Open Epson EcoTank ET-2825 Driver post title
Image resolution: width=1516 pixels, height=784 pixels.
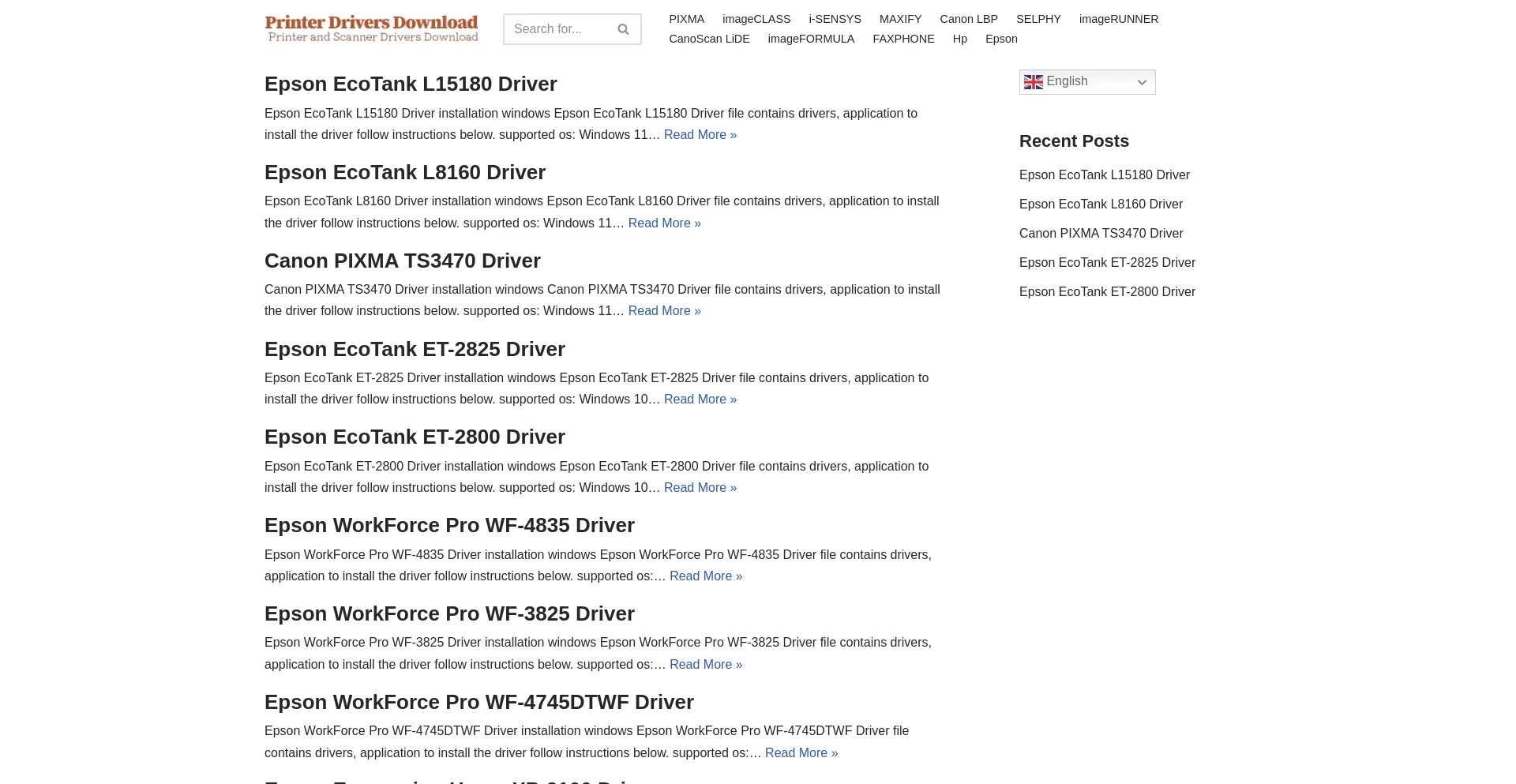click(415, 349)
